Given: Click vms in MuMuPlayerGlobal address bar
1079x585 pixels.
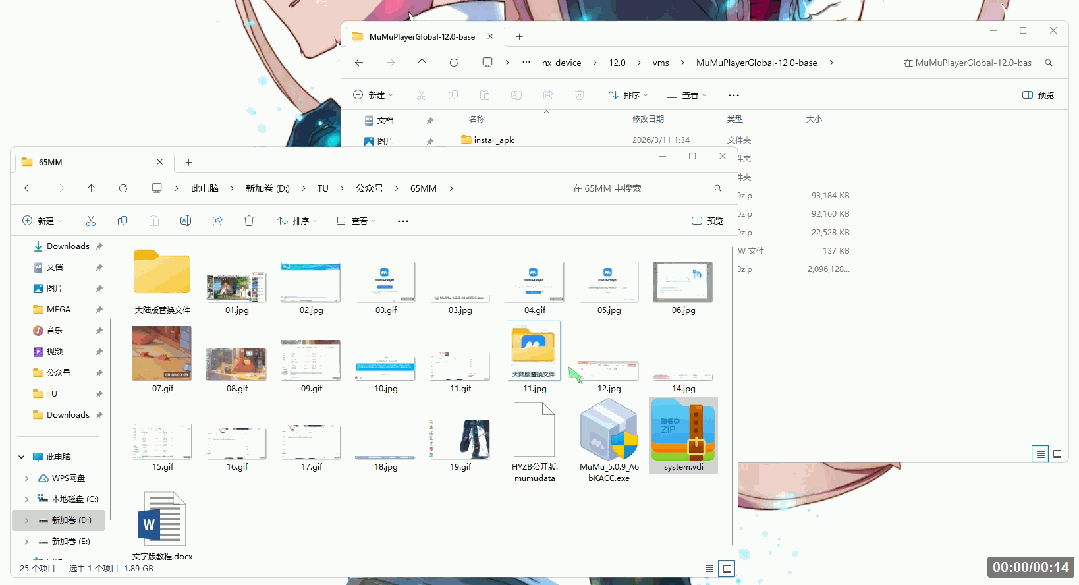Looking at the screenshot, I should point(661,63).
